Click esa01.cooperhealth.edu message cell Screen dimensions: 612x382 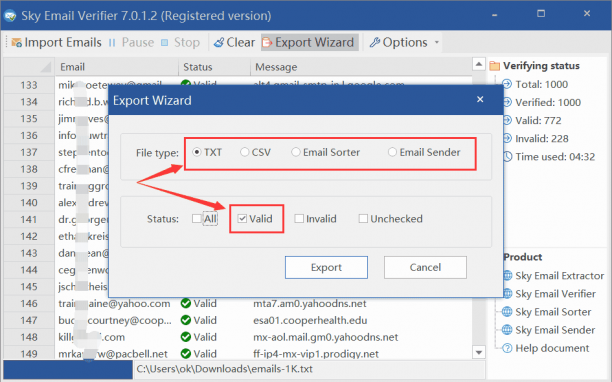pyautogui.click(x=310, y=320)
